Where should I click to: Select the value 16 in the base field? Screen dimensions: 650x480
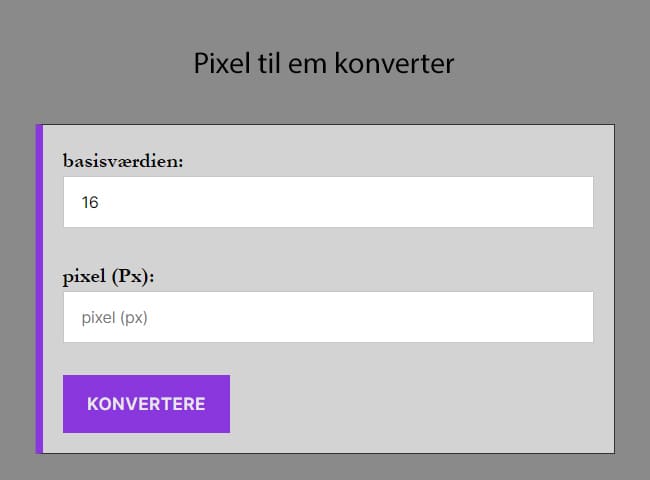click(x=90, y=203)
